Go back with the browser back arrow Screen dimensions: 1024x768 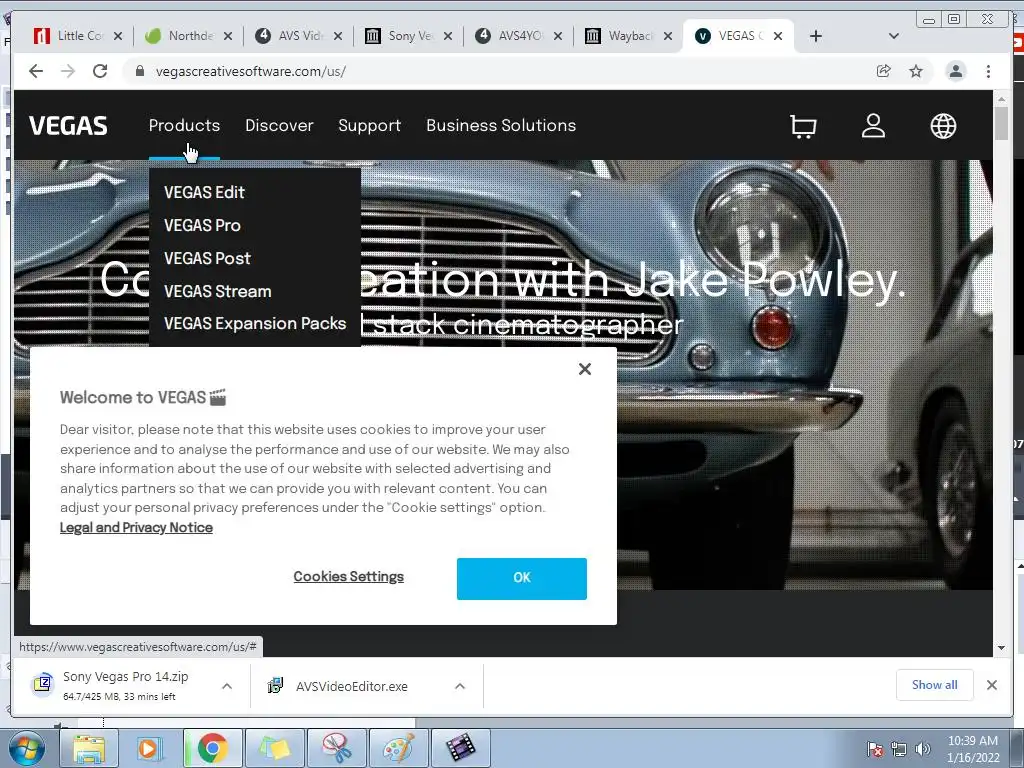tap(36, 71)
